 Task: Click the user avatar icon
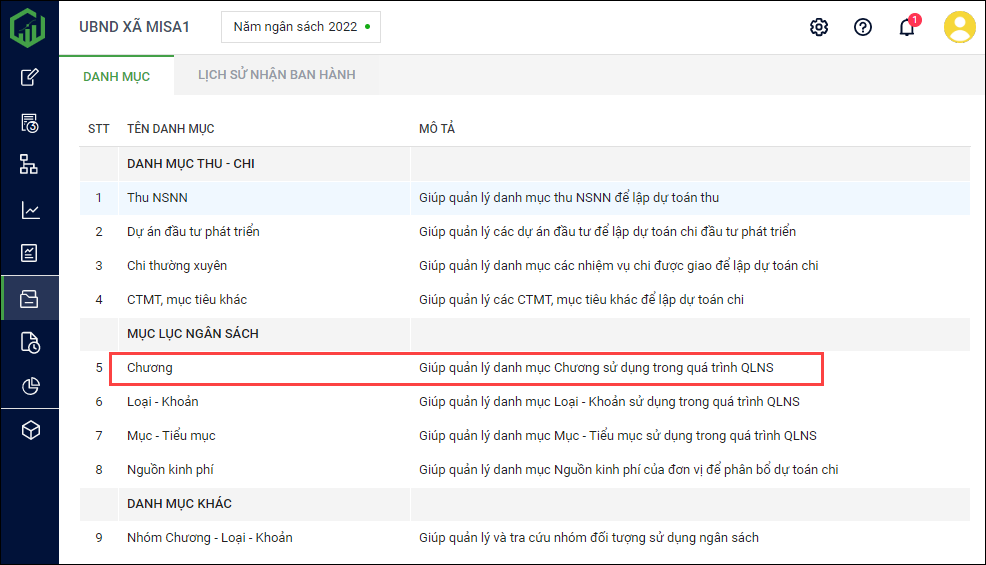[959, 27]
